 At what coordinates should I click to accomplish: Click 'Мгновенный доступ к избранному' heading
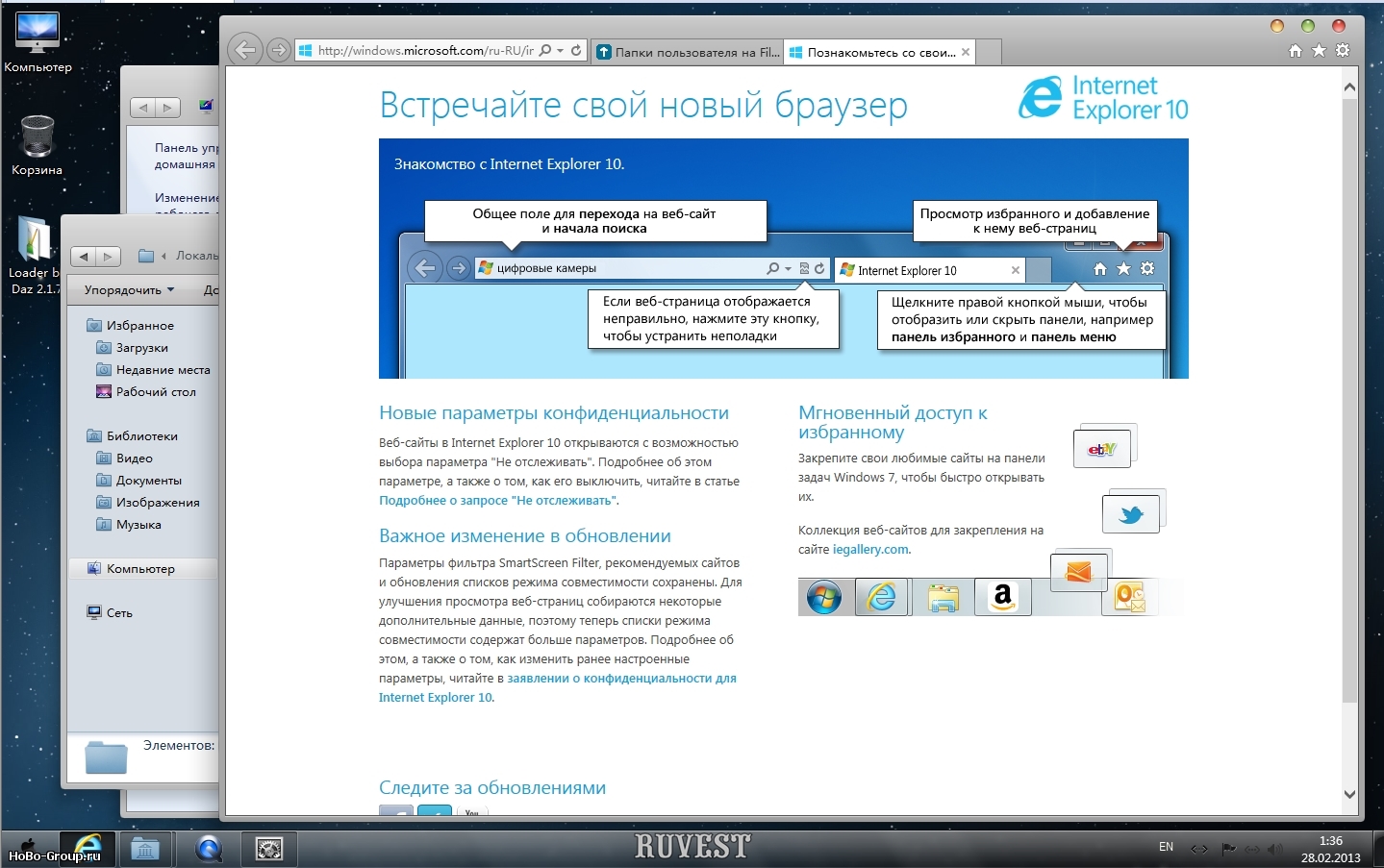click(893, 422)
